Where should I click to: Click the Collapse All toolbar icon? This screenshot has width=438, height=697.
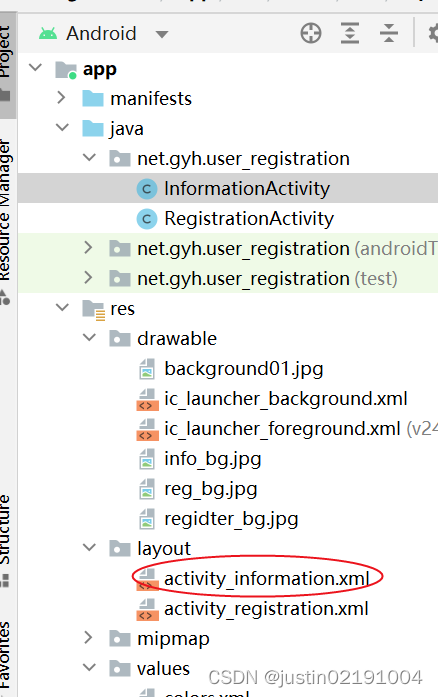[389, 33]
